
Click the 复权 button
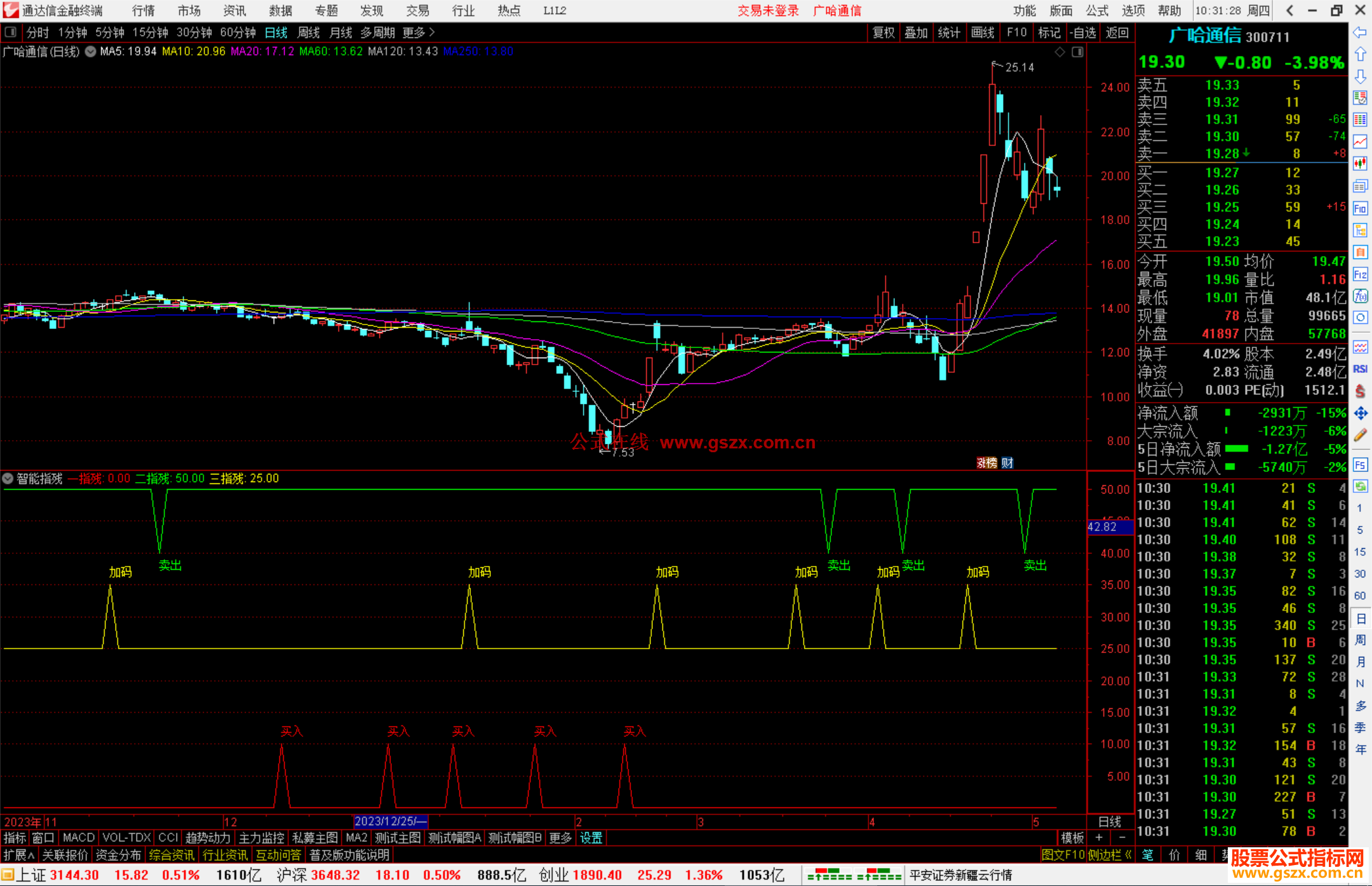tap(883, 32)
